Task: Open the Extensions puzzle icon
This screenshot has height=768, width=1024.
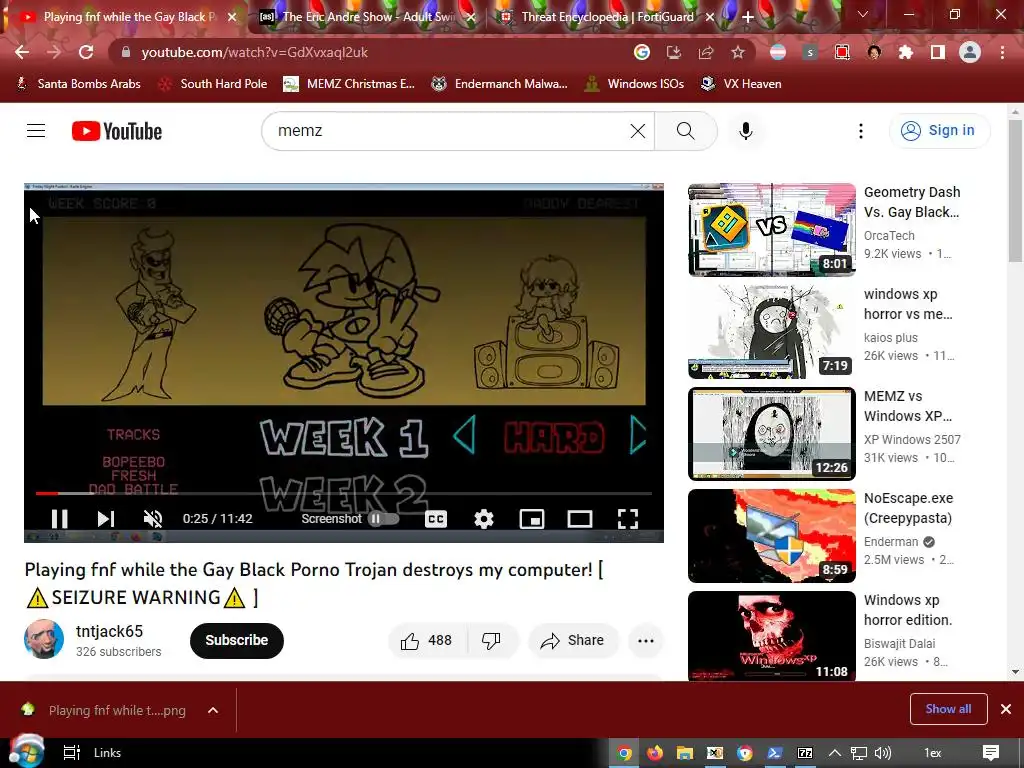Action: pyautogui.click(x=906, y=52)
